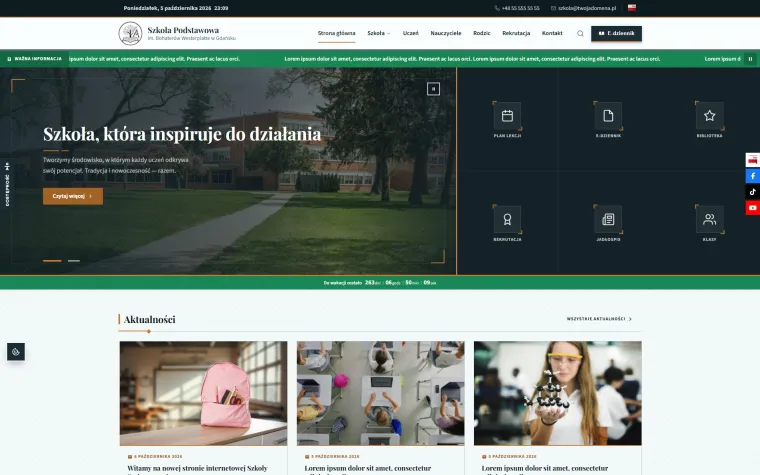This screenshot has height=475, width=760.
Task: Open the Uczeń menu item
Action: (x=411, y=33)
